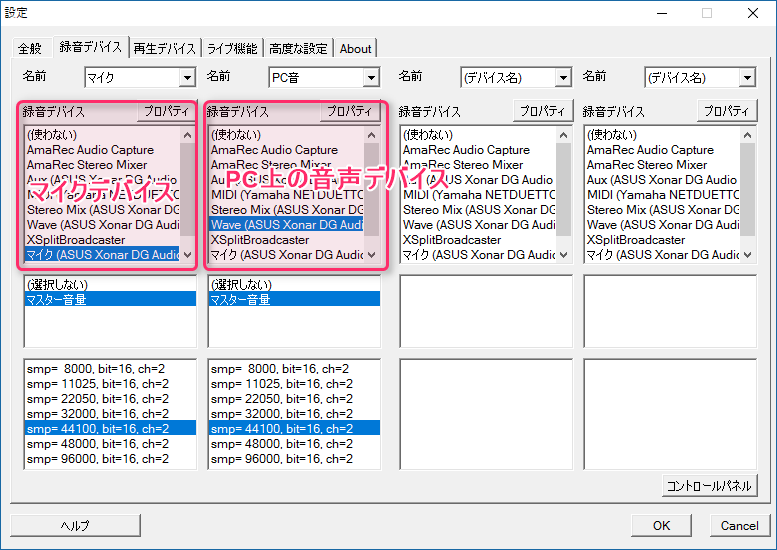Image resolution: width=777 pixels, height=550 pixels.
Task: Choose (選択しない) in second column mixer list
Action: tap(294, 284)
